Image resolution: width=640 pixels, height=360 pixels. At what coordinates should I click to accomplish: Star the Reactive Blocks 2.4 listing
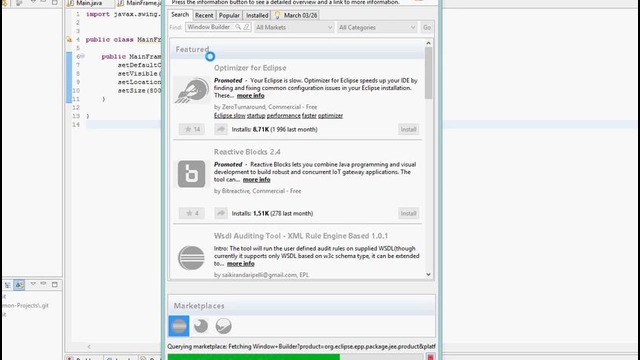[191, 213]
